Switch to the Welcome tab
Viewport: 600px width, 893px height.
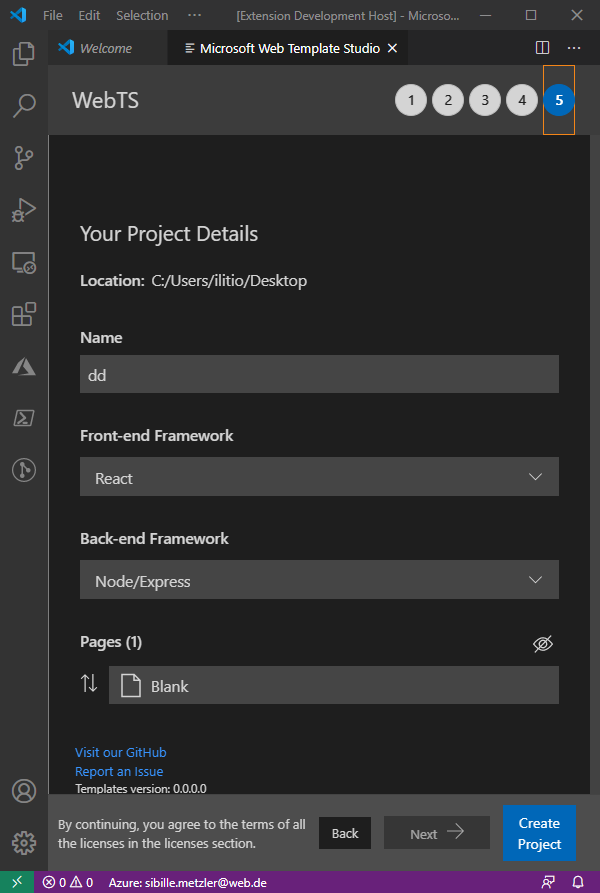(x=105, y=47)
